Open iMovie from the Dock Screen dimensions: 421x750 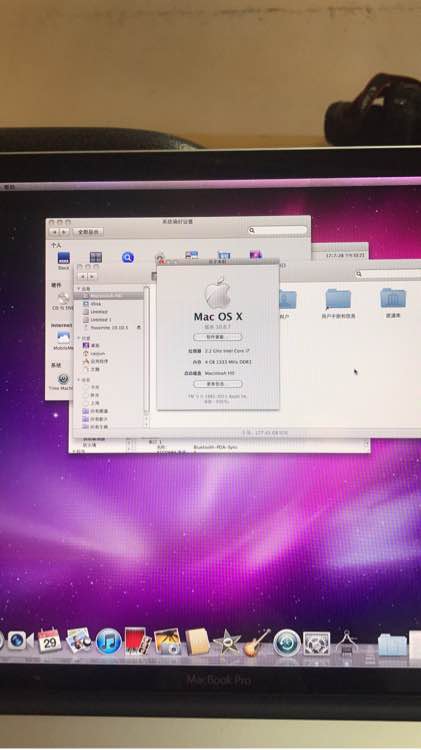pyautogui.click(x=227, y=642)
